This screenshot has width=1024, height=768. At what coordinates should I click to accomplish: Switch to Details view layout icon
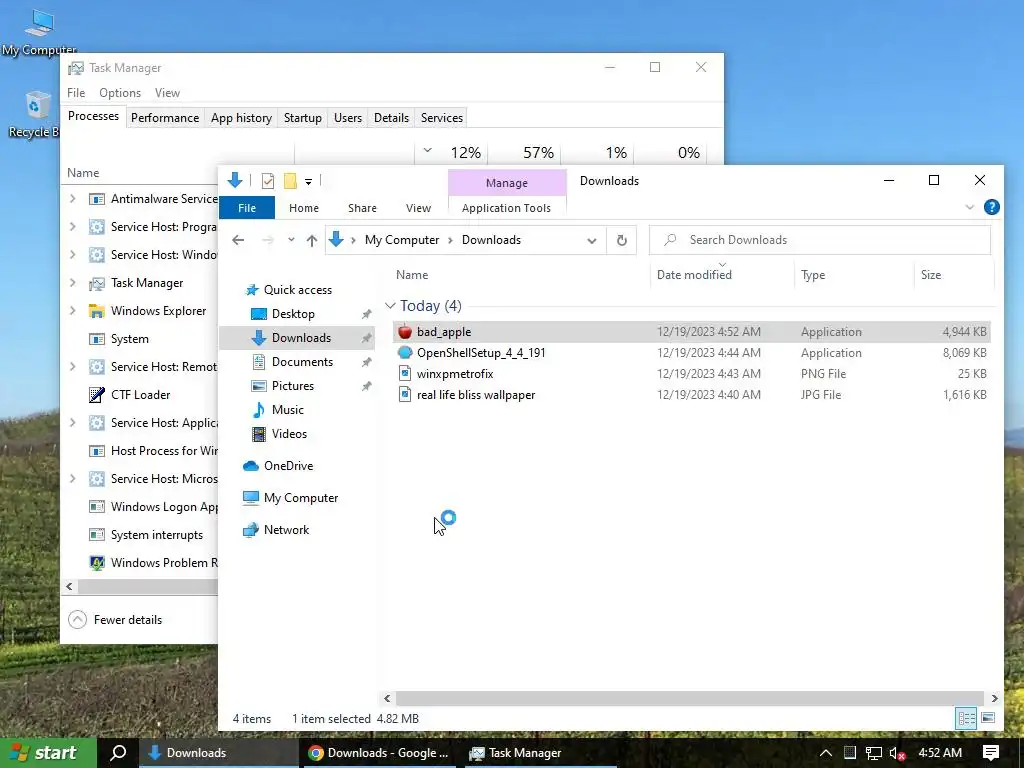[x=967, y=718]
